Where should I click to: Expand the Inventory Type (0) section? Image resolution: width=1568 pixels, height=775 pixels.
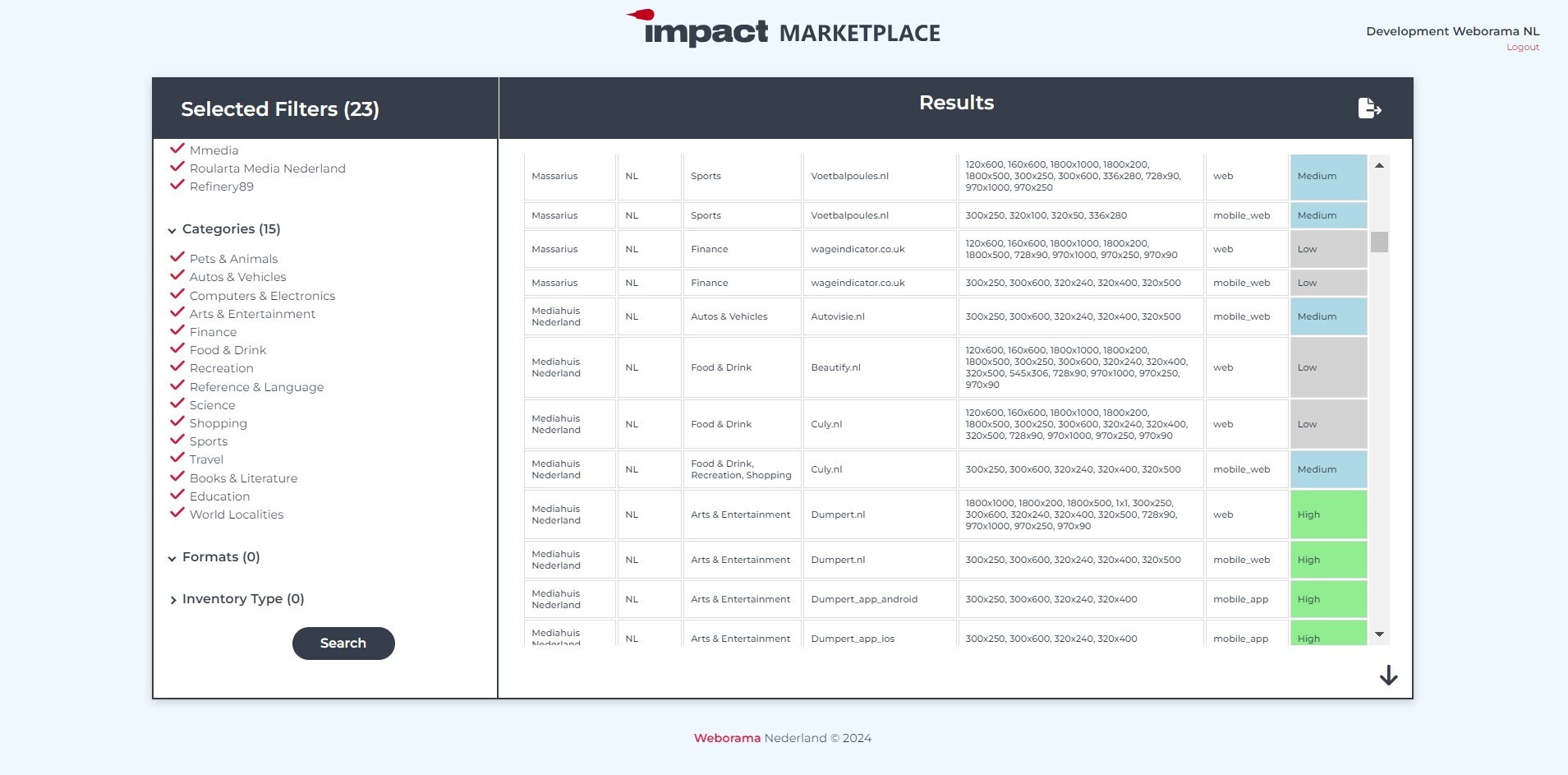click(172, 600)
